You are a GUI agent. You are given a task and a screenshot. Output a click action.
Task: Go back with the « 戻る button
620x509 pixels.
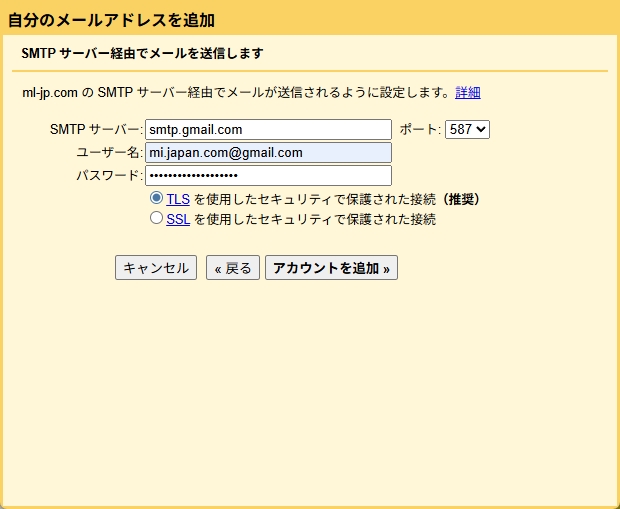click(233, 268)
